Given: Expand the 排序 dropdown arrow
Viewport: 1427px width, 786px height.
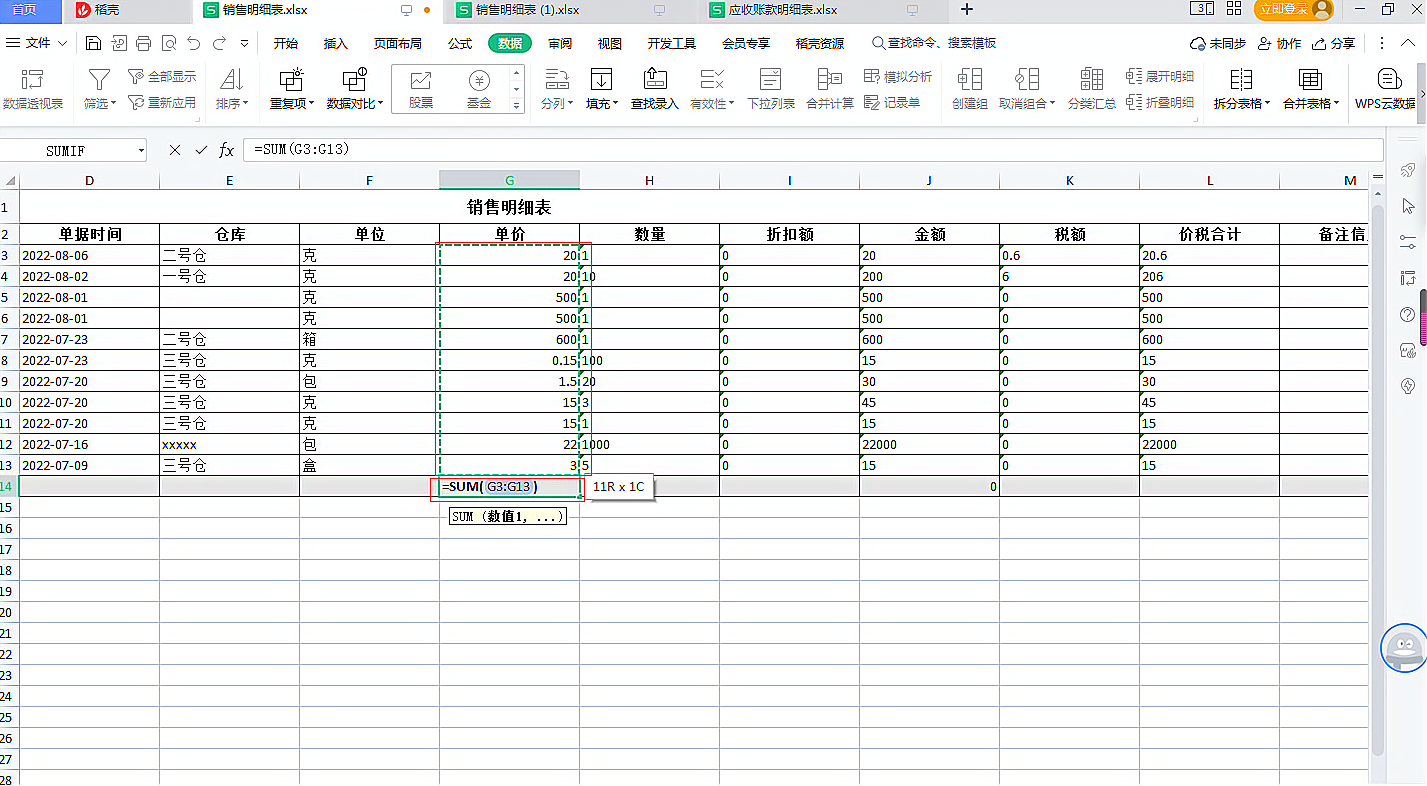Looking at the screenshot, I should coord(246,103).
